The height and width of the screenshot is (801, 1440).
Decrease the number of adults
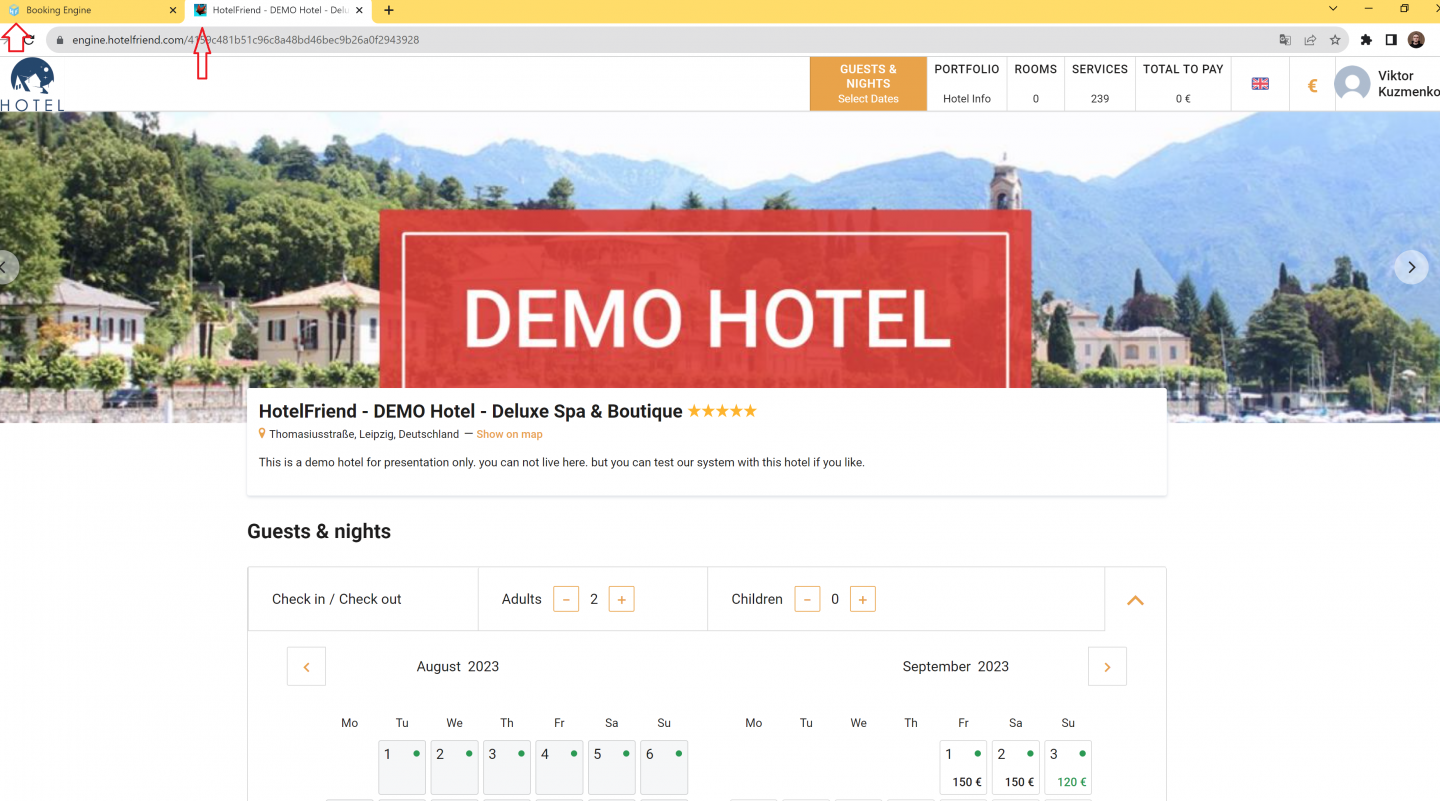point(566,599)
